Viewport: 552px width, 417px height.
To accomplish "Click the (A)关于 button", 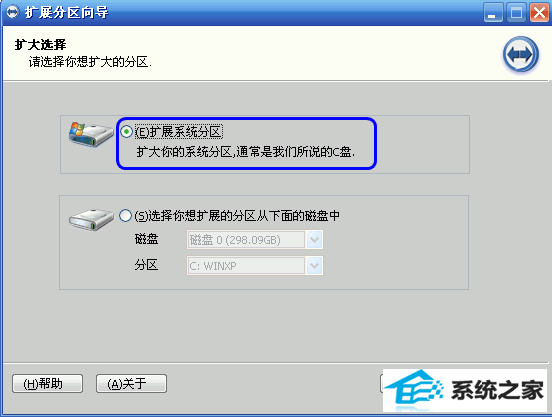I will click(x=131, y=383).
